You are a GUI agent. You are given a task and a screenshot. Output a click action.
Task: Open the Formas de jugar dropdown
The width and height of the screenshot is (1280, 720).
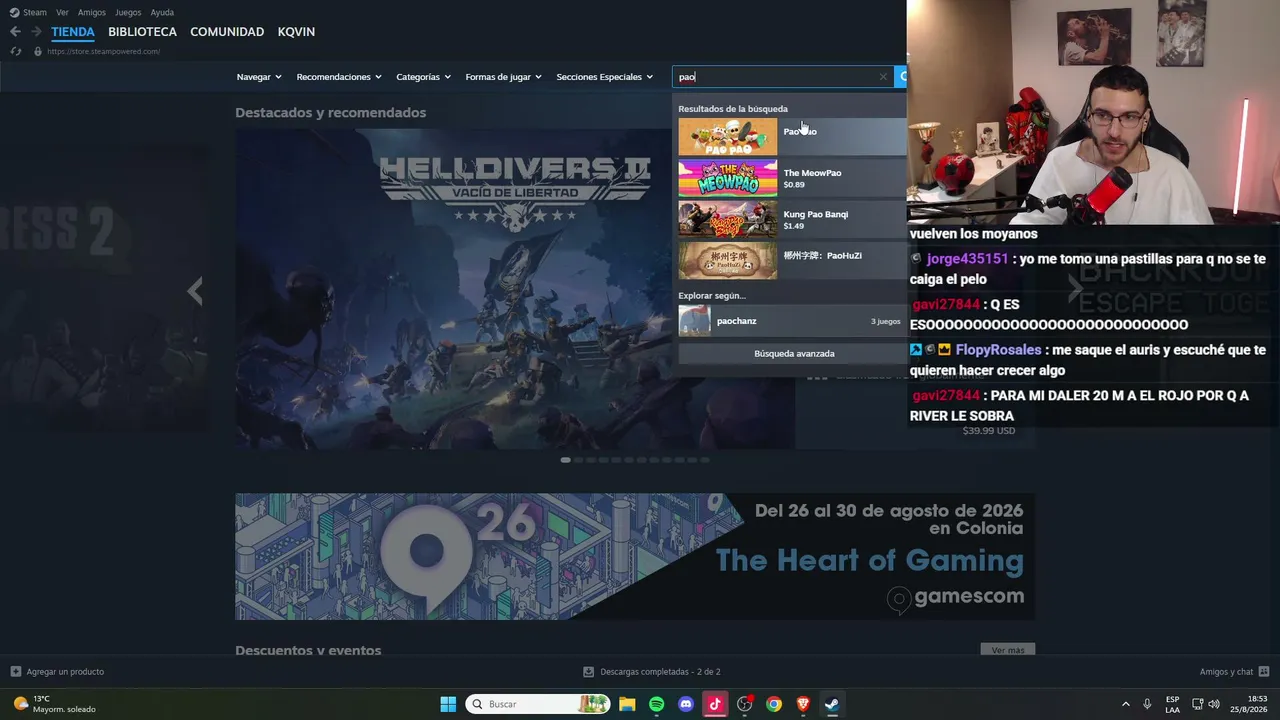tap(503, 77)
